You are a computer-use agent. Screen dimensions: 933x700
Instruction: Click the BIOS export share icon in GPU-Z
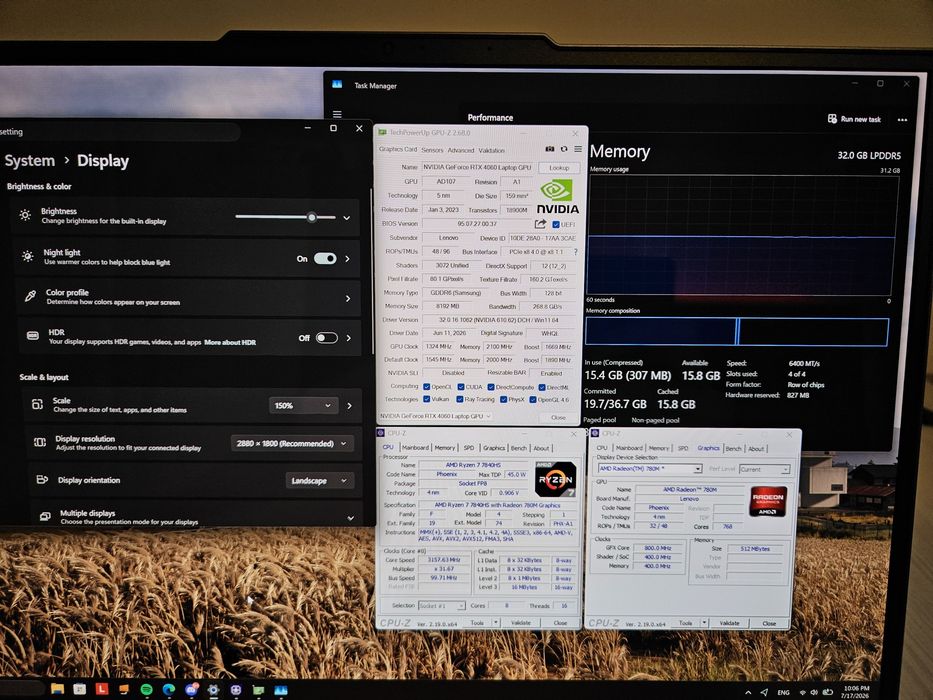[540, 224]
